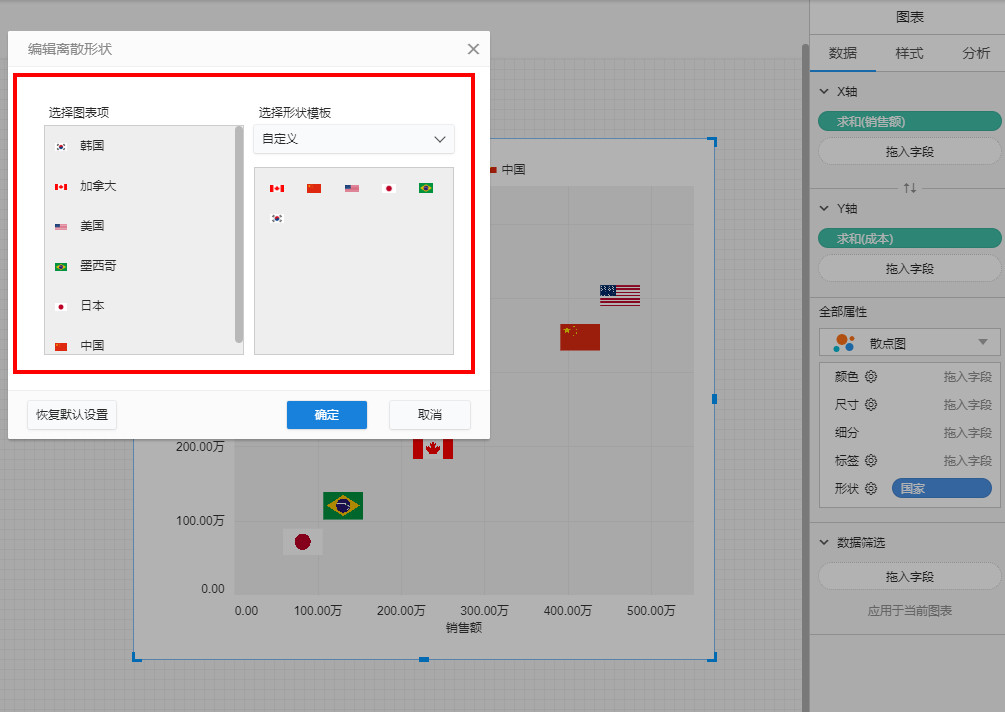
Task: Click the 求和(销售额) field pill
Action: [x=909, y=121]
